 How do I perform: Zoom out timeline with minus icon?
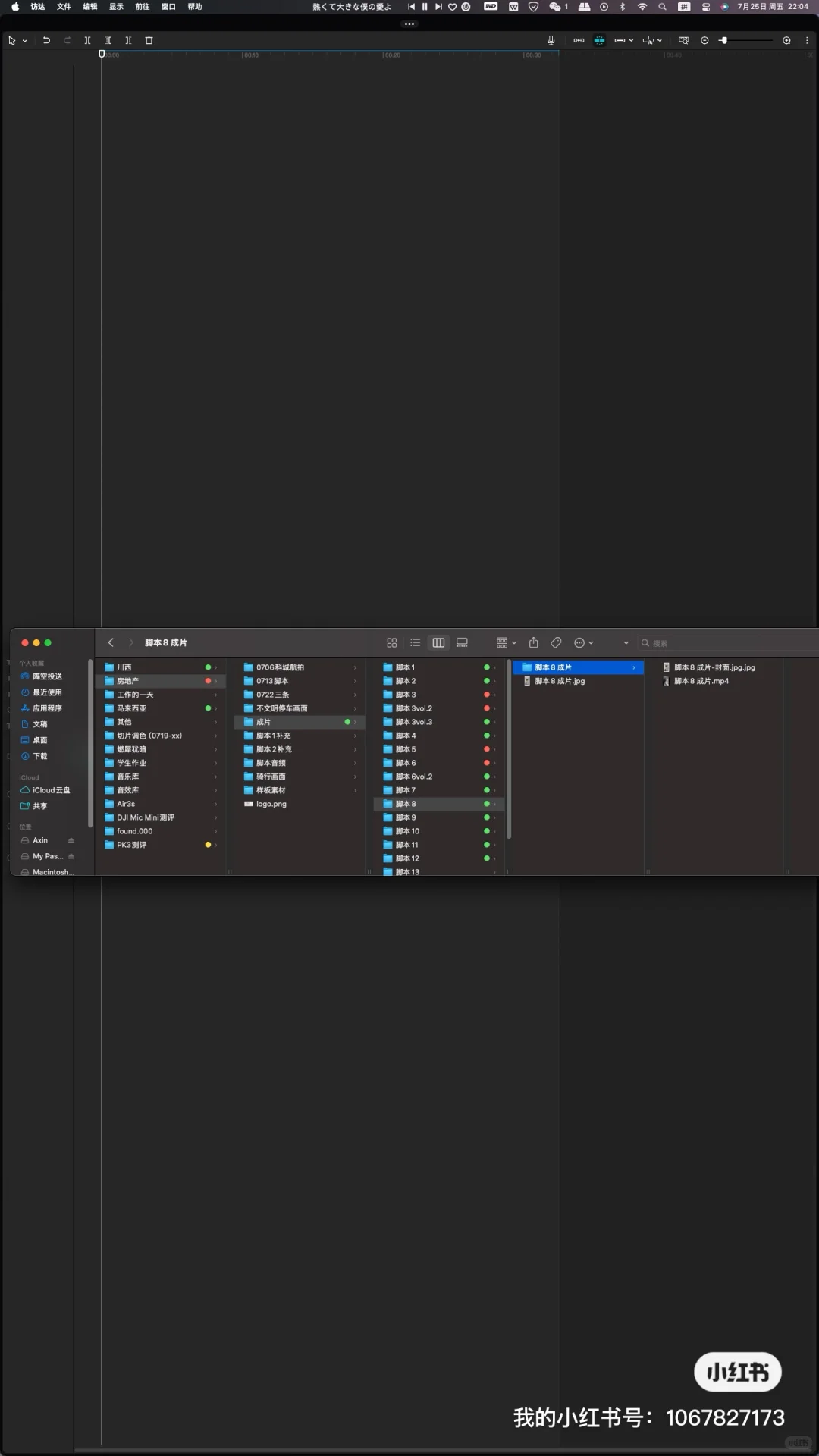[x=704, y=40]
